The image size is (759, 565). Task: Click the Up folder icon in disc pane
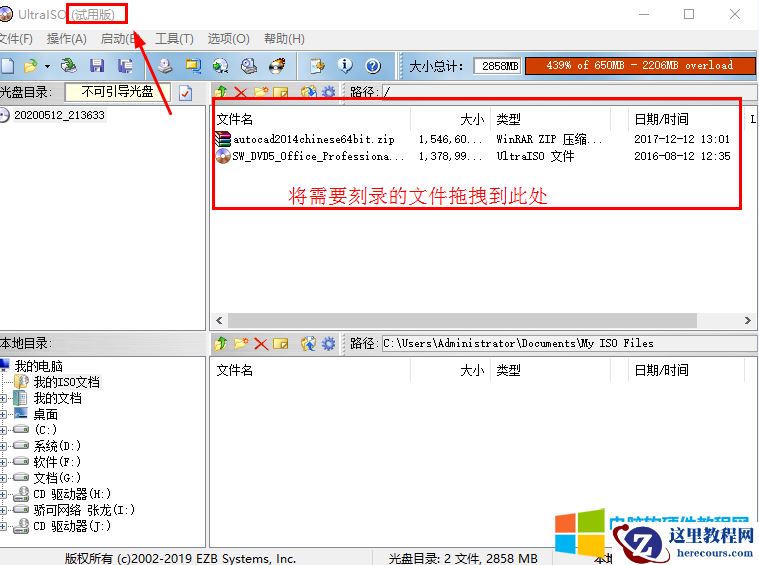(221, 92)
